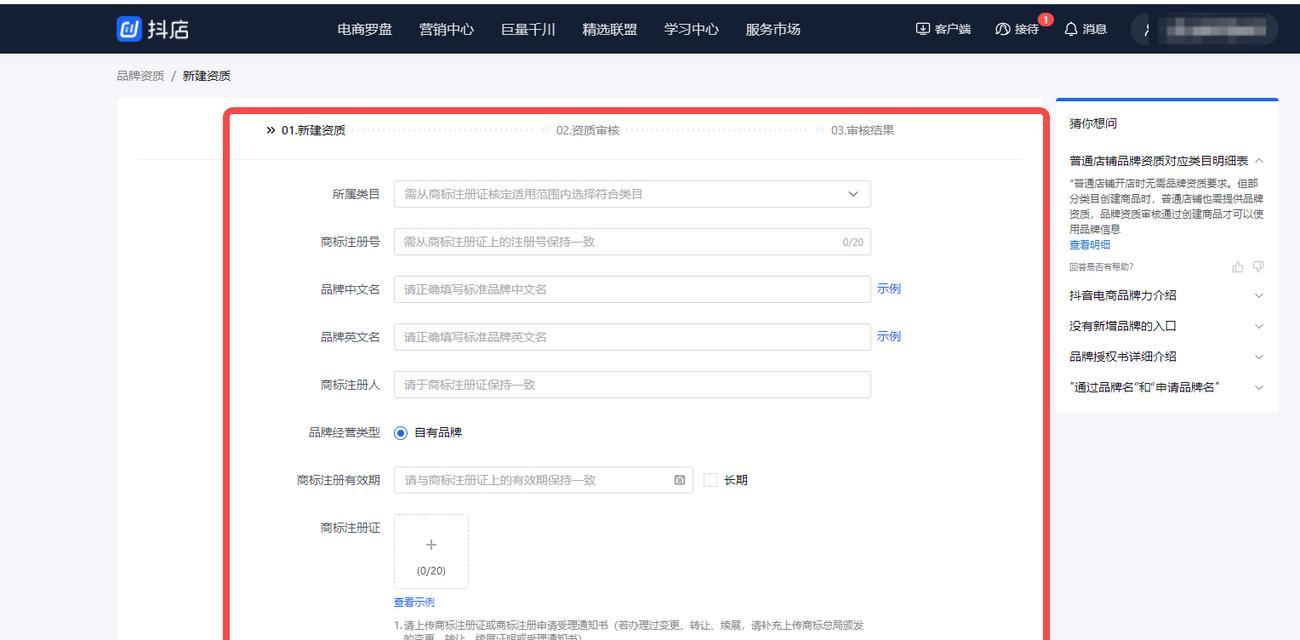The height and width of the screenshot is (640, 1300).
Task: Select the 自有品牌 radio button
Action: [x=401, y=433]
